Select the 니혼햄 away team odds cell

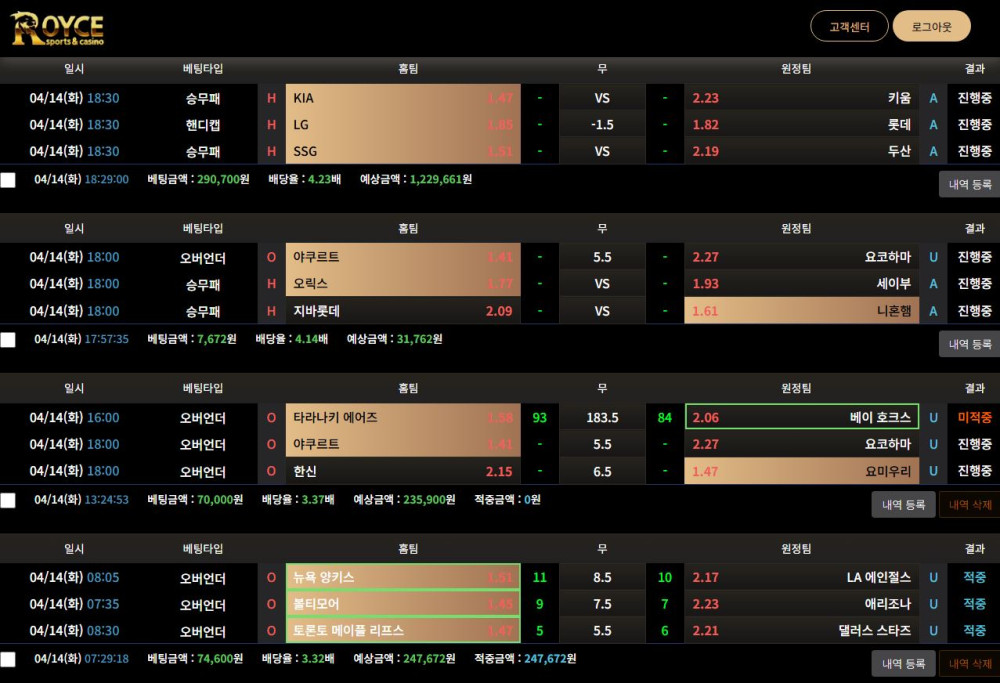pos(801,311)
